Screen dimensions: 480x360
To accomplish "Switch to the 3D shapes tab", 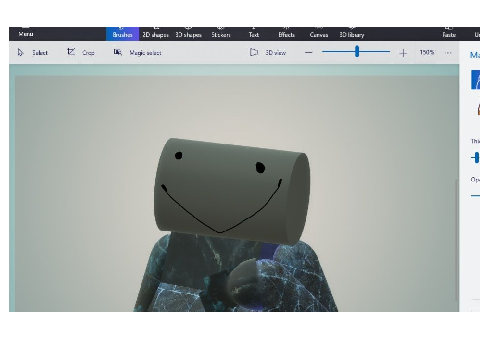I will (188, 34).
